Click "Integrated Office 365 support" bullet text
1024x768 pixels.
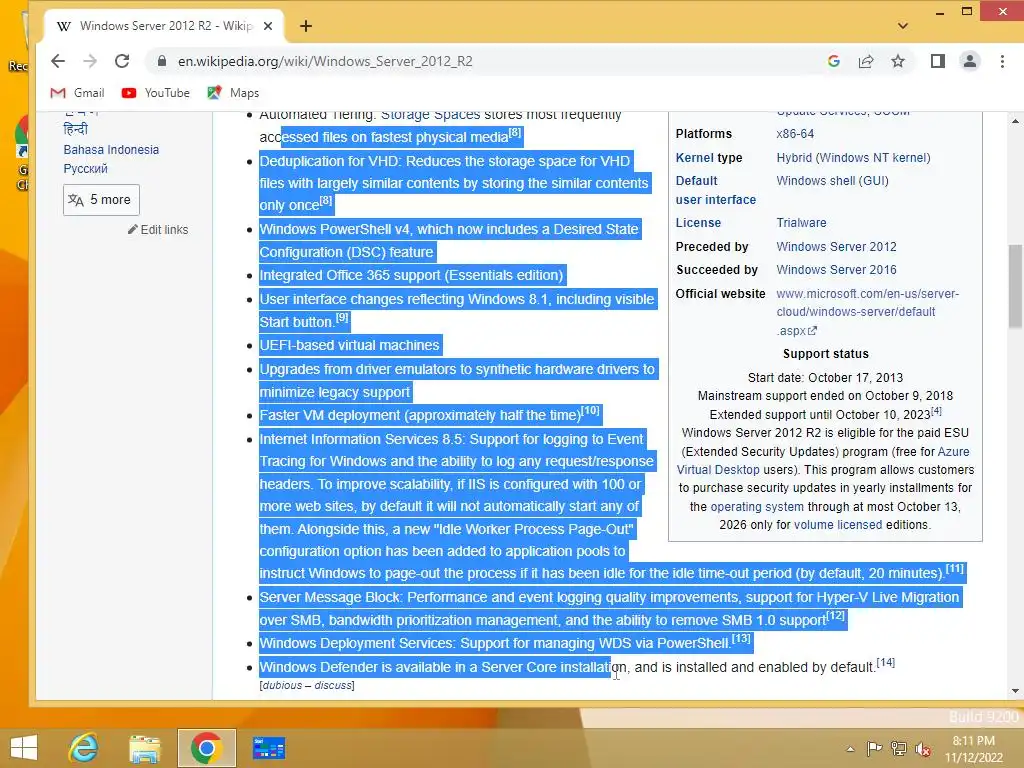(x=411, y=275)
